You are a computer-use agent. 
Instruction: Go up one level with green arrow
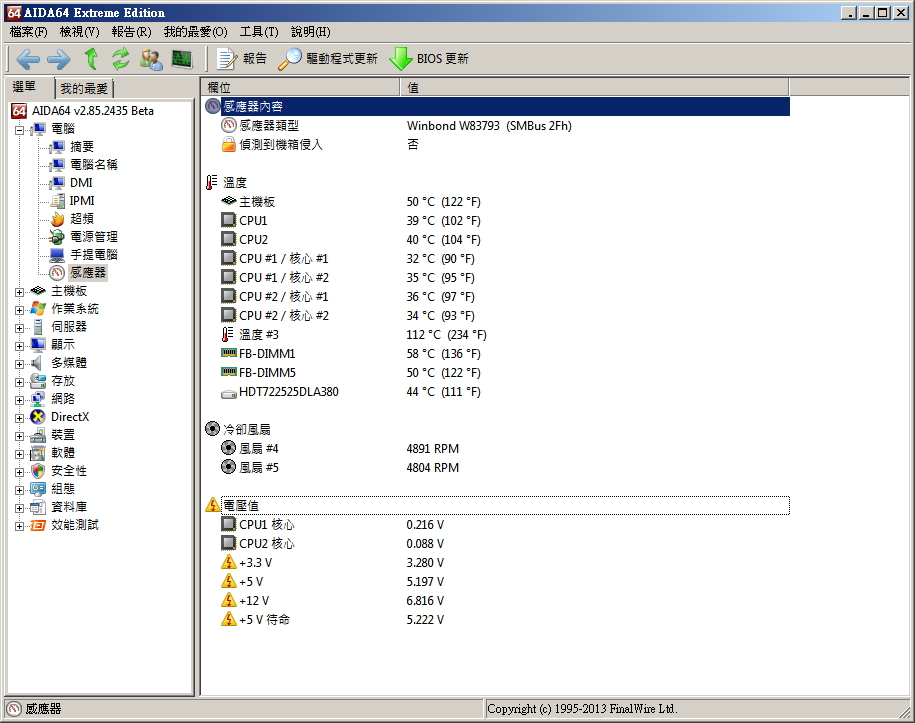[91, 59]
